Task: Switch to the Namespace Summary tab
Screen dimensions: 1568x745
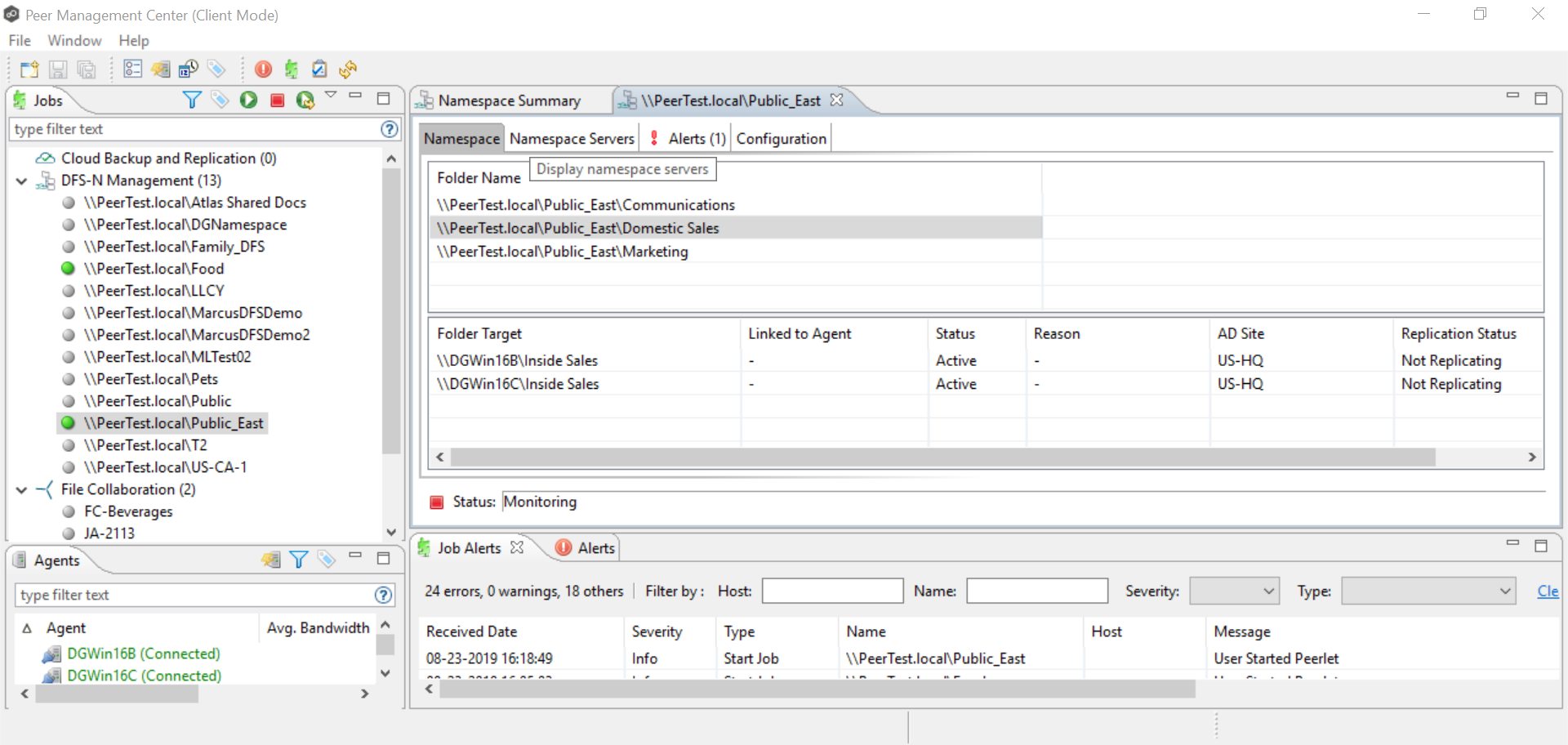Action: pos(509,100)
